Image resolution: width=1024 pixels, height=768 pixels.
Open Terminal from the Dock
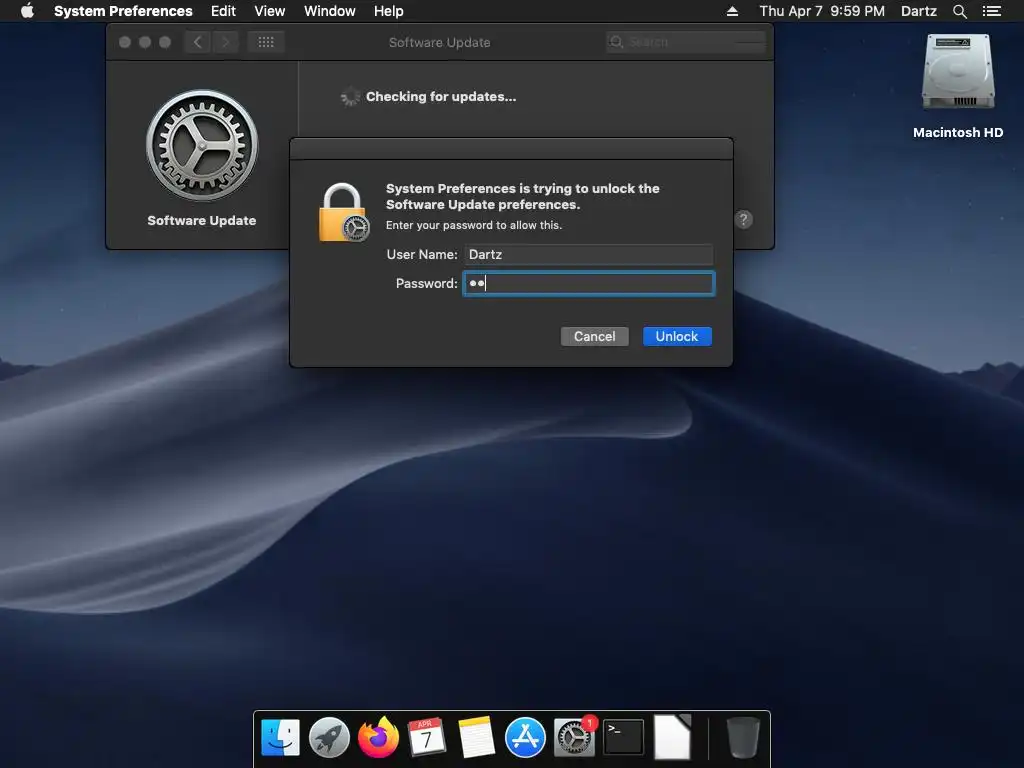point(623,737)
